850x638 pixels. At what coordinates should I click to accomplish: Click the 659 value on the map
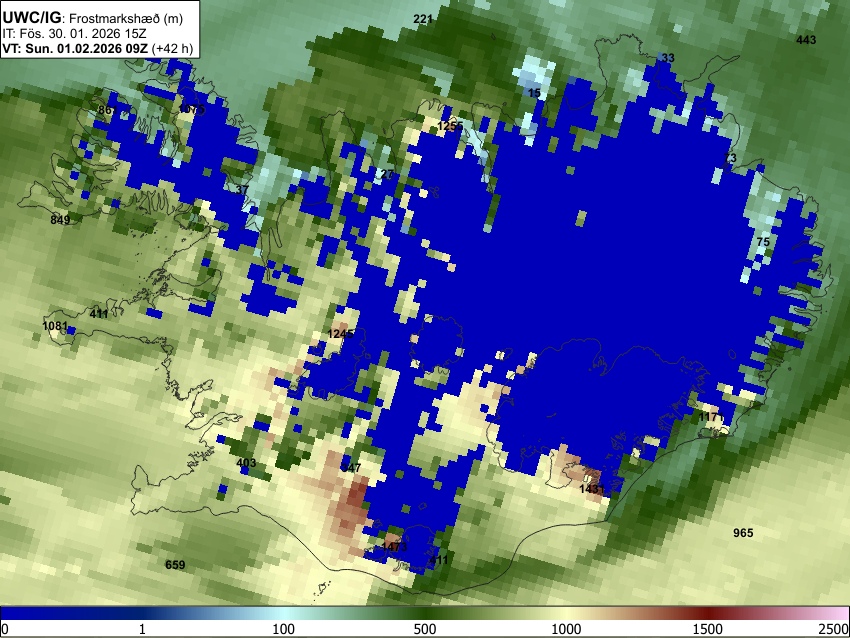click(x=175, y=565)
